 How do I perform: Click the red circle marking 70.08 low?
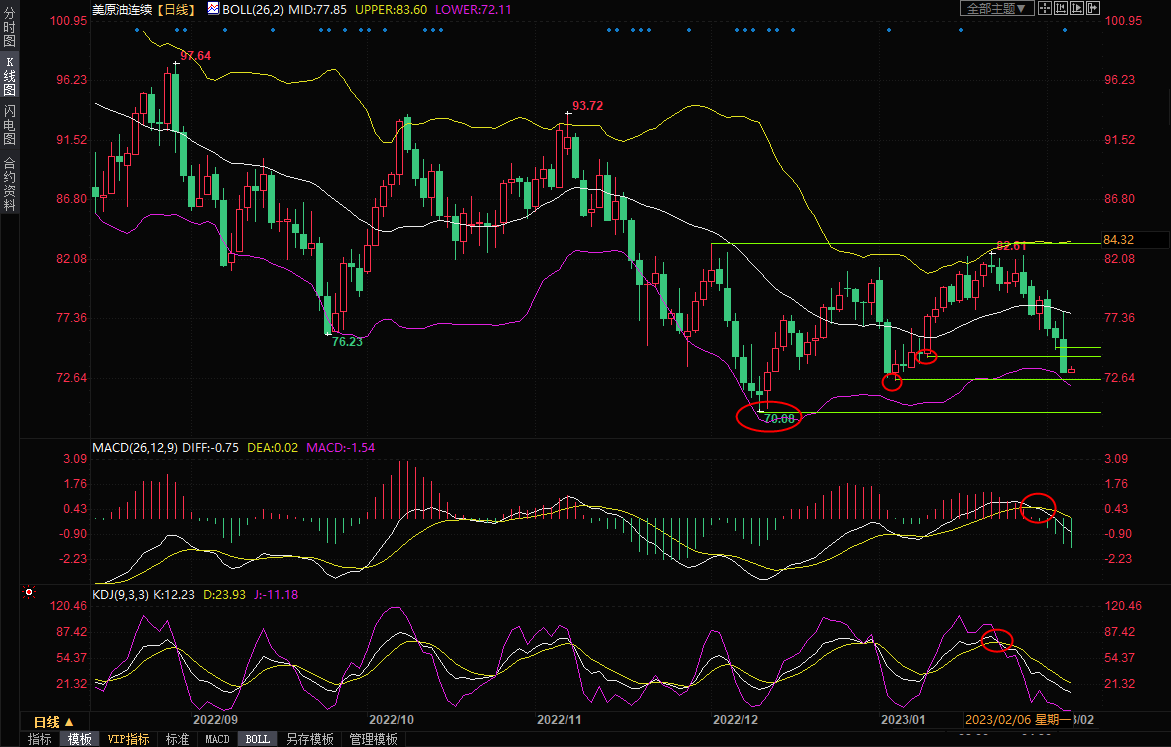(x=768, y=417)
